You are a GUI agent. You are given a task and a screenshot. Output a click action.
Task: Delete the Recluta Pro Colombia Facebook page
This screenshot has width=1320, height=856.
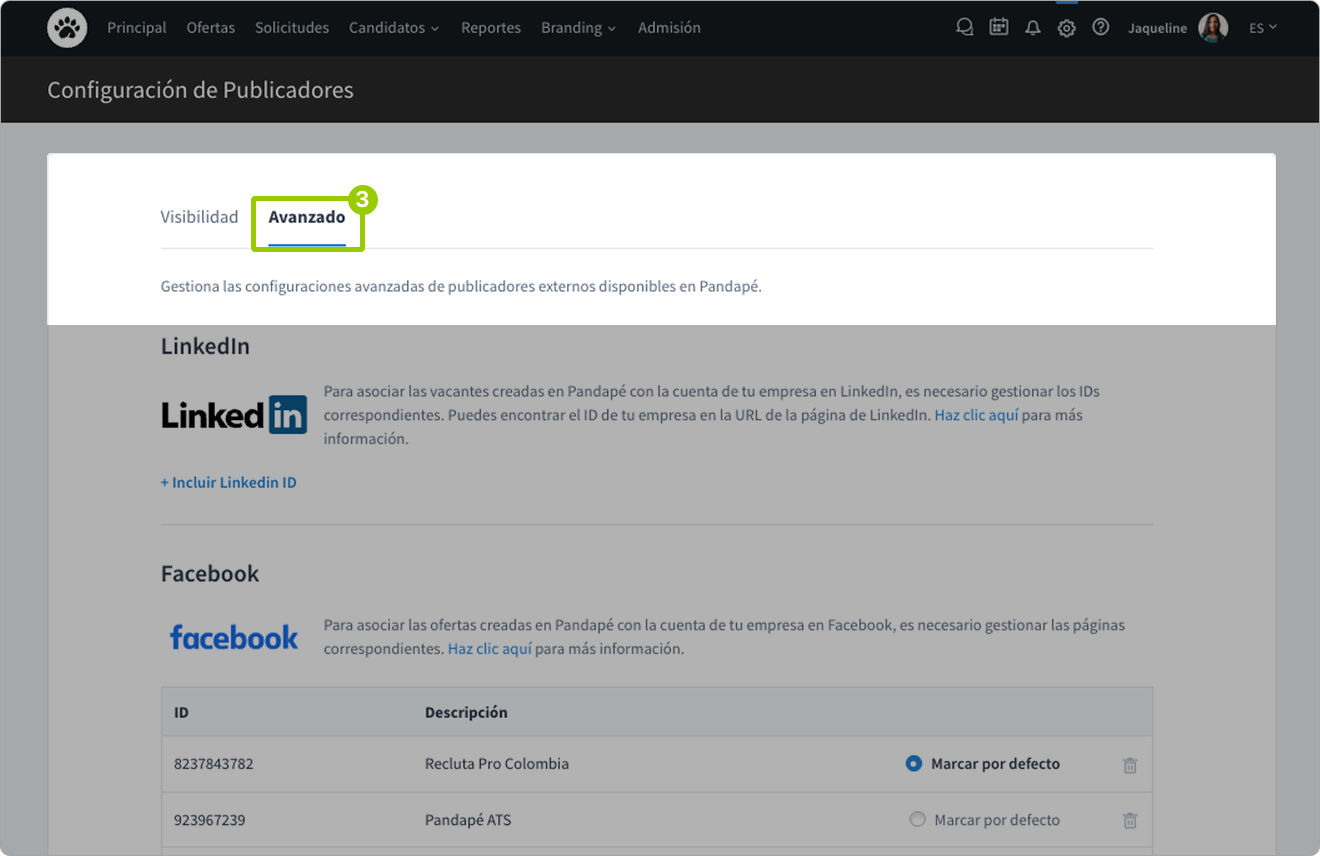(1129, 763)
